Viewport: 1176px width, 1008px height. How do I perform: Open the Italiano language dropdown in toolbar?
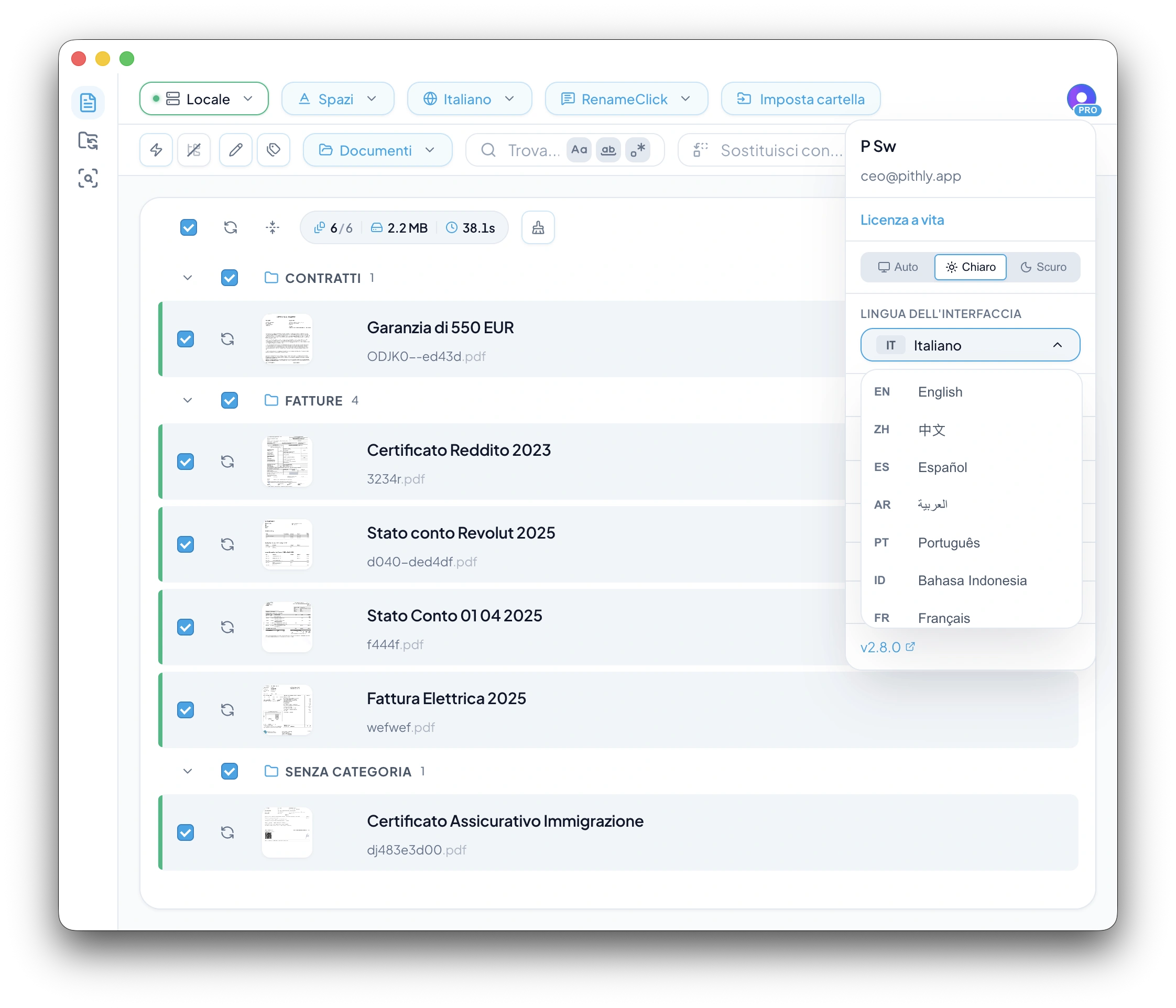click(x=470, y=98)
